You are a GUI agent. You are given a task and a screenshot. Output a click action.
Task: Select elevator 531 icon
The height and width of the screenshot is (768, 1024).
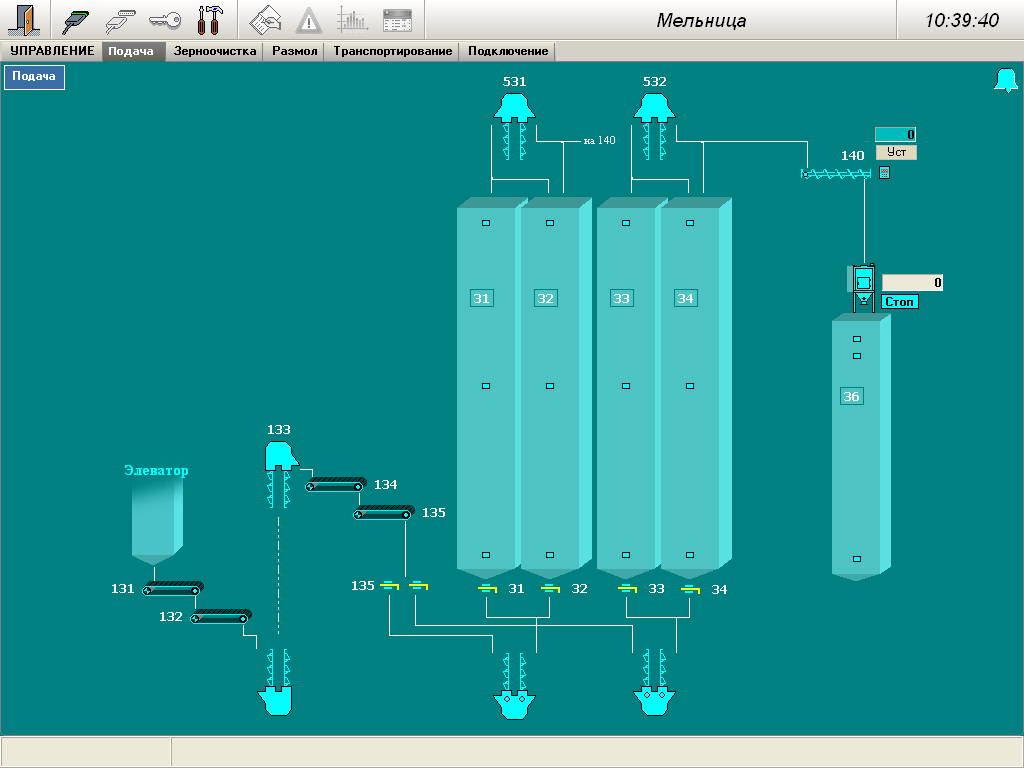coord(514,106)
